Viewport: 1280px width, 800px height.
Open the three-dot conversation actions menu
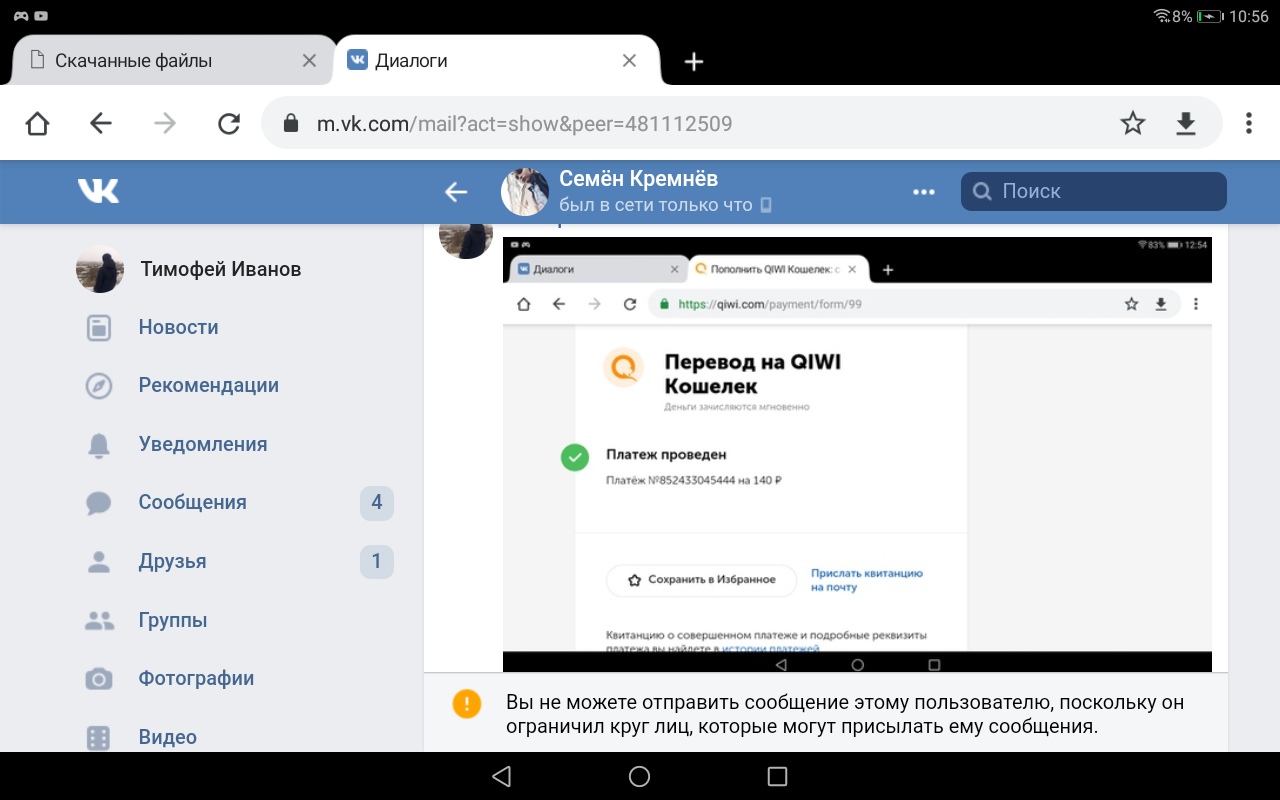click(x=924, y=192)
